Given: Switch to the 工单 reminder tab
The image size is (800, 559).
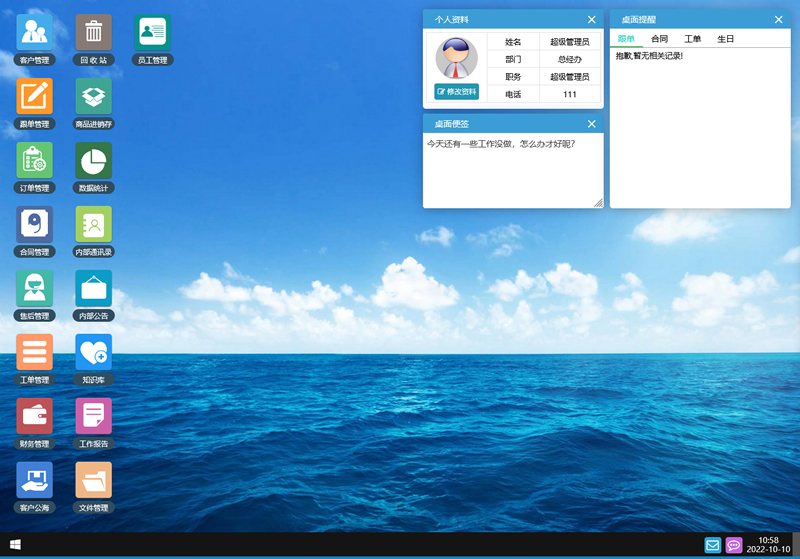Looking at the screenshot, I should (x=692, y=39).
